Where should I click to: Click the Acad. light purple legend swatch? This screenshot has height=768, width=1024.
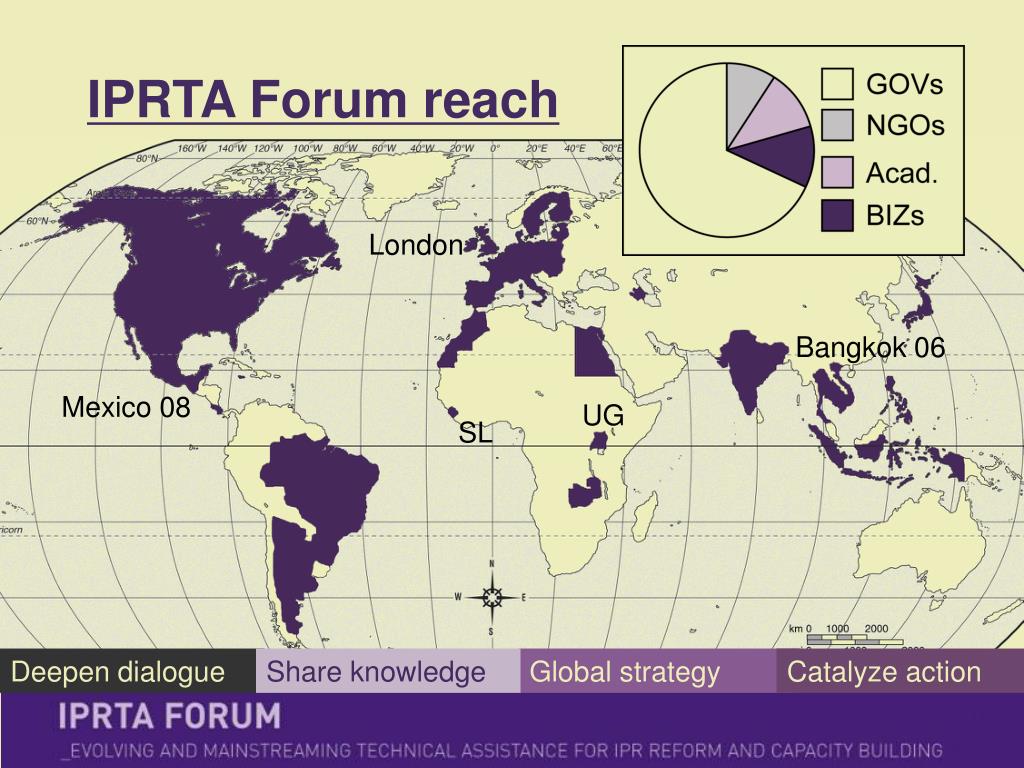pos(837,172)
